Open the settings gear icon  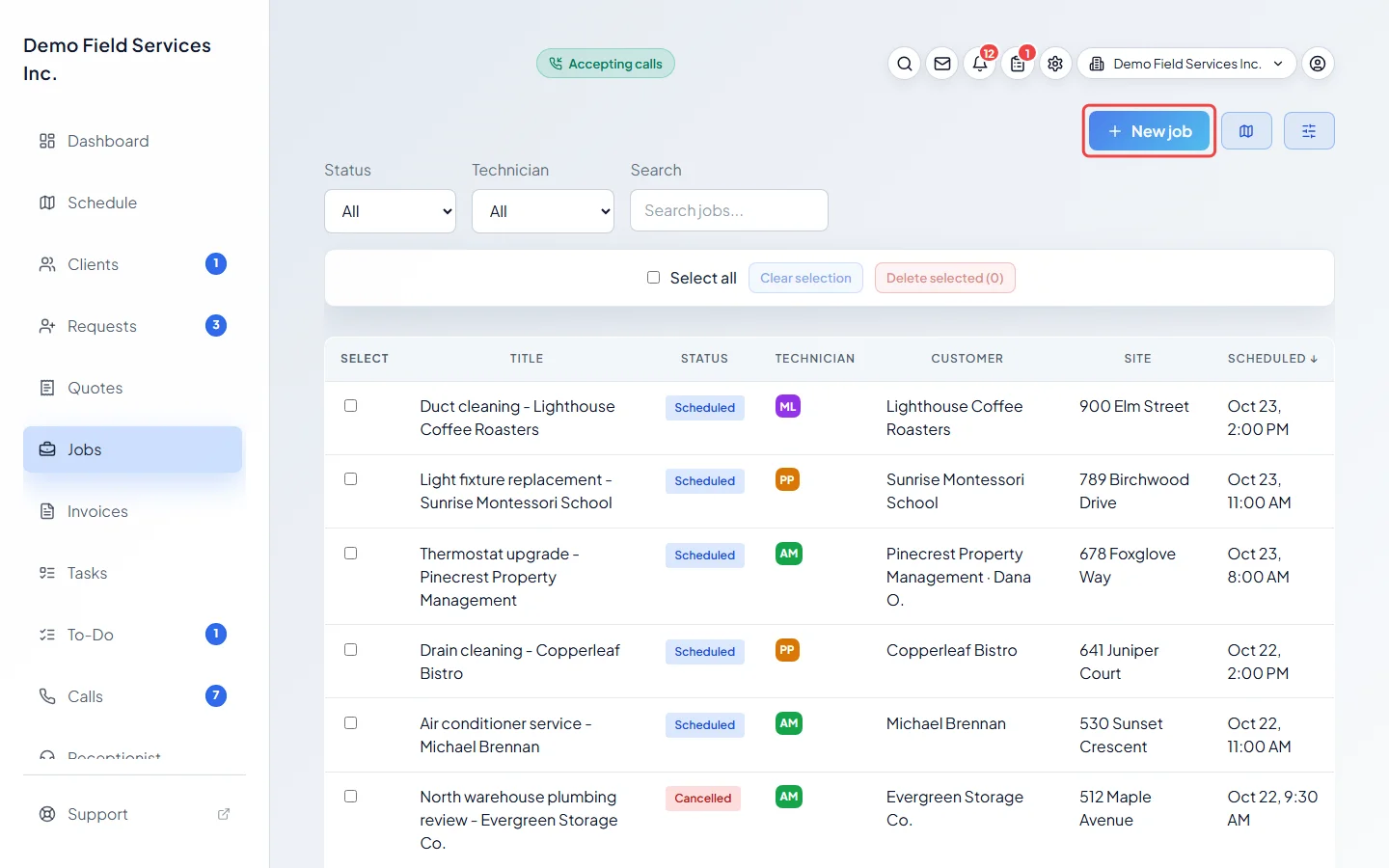tap(1055, 64)
